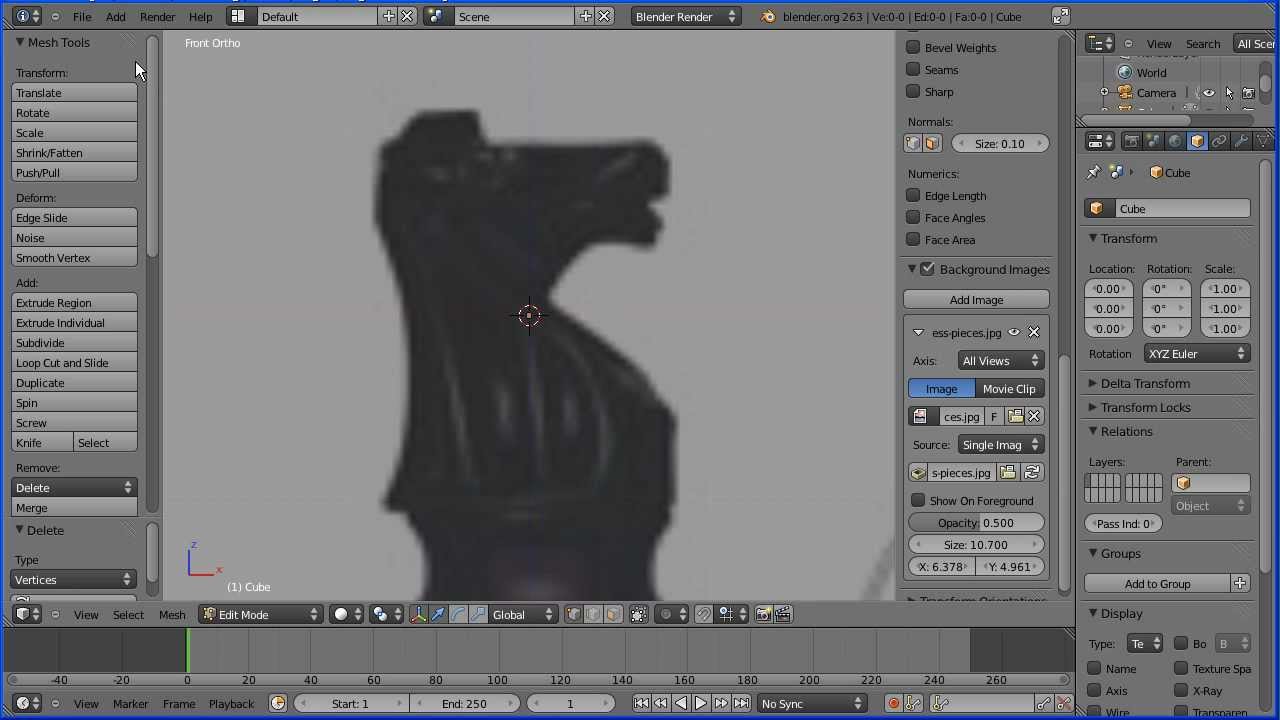Click the OpenGL render animation clapper icon
The width and height of the screenshot is (1280, 720).
click(x=783, y=614)
